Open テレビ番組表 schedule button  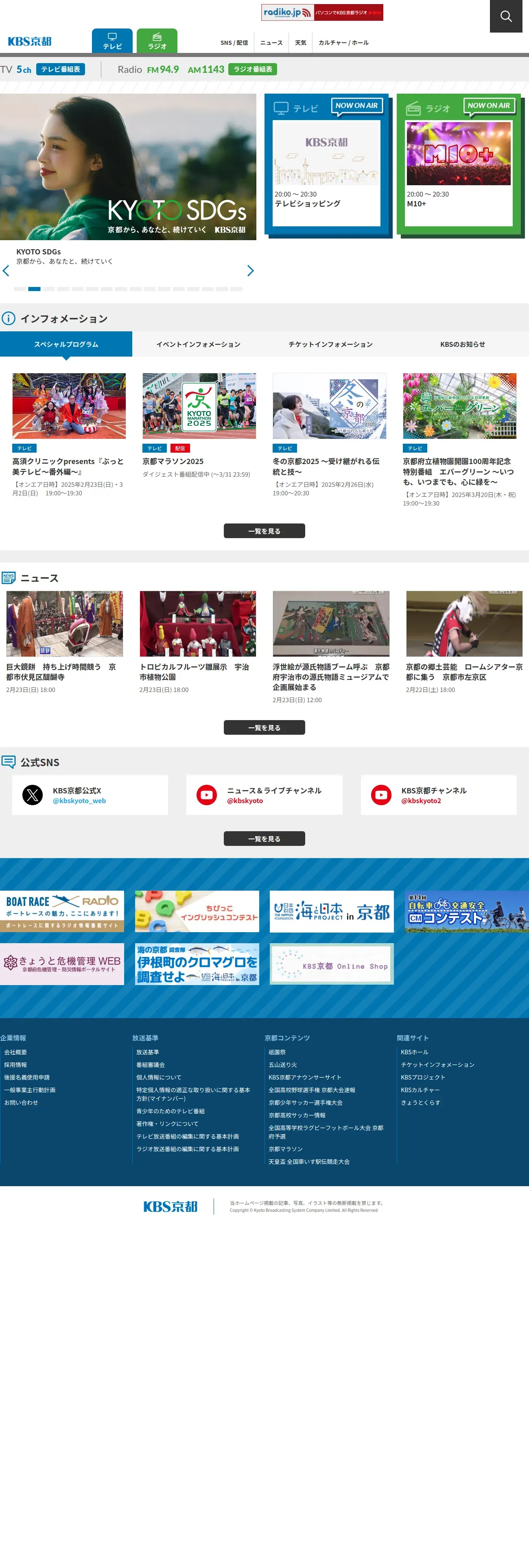click(60, 69)
